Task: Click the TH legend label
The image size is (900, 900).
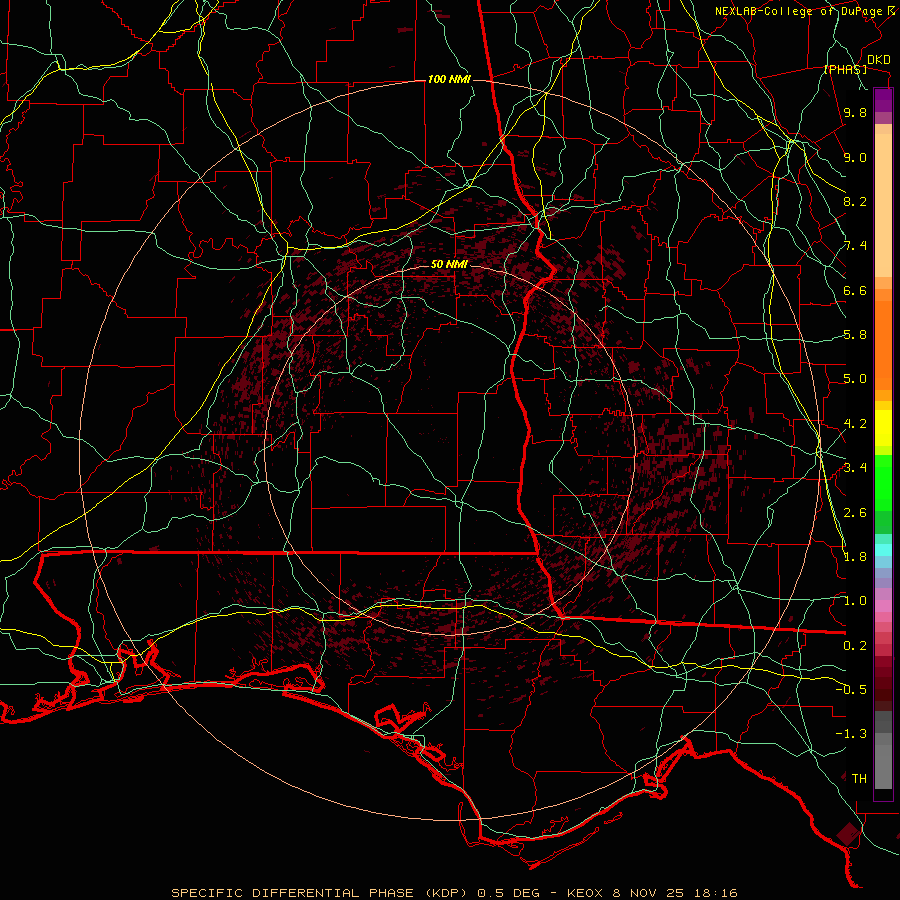Action: click(859, 779)
